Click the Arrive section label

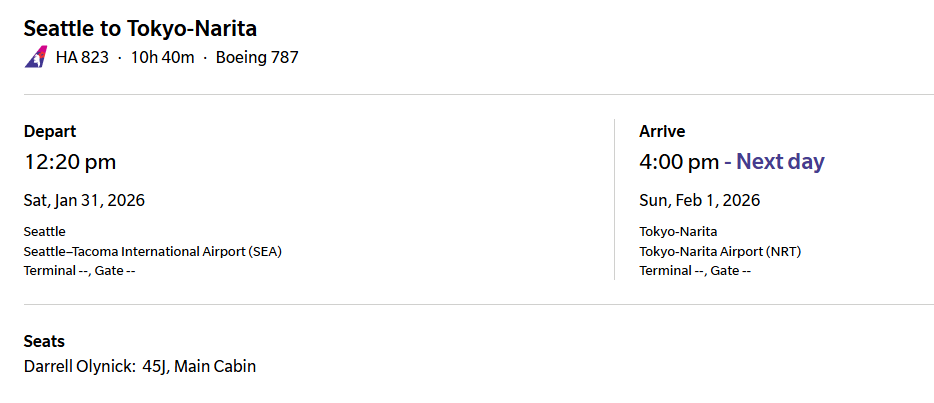[662, 131]
